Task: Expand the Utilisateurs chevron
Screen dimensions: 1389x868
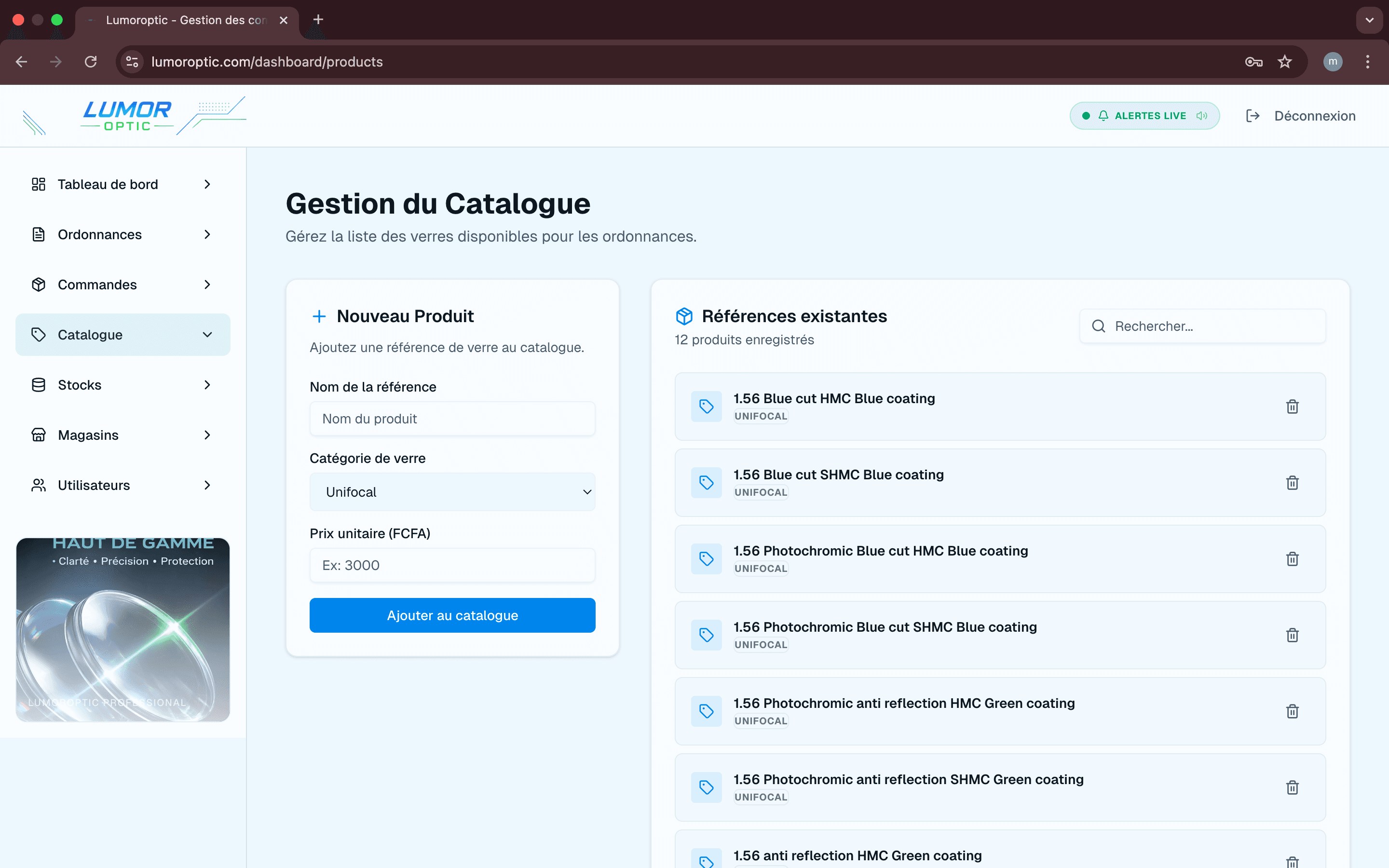Action: pos(208,485)
